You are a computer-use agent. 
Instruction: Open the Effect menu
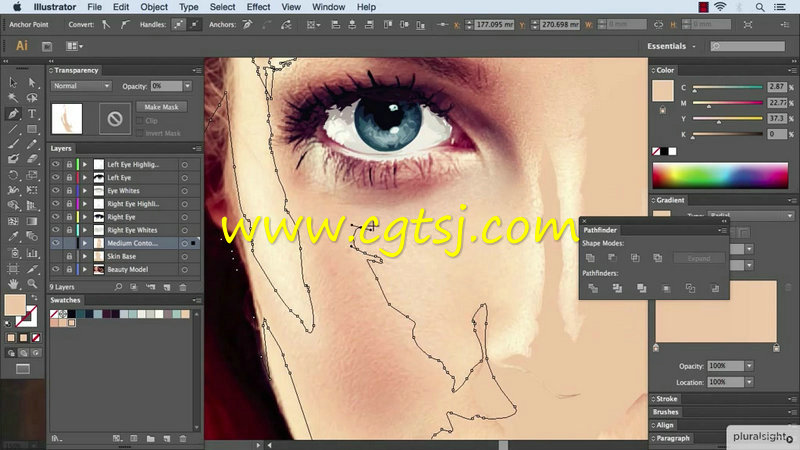coord(258,7)
